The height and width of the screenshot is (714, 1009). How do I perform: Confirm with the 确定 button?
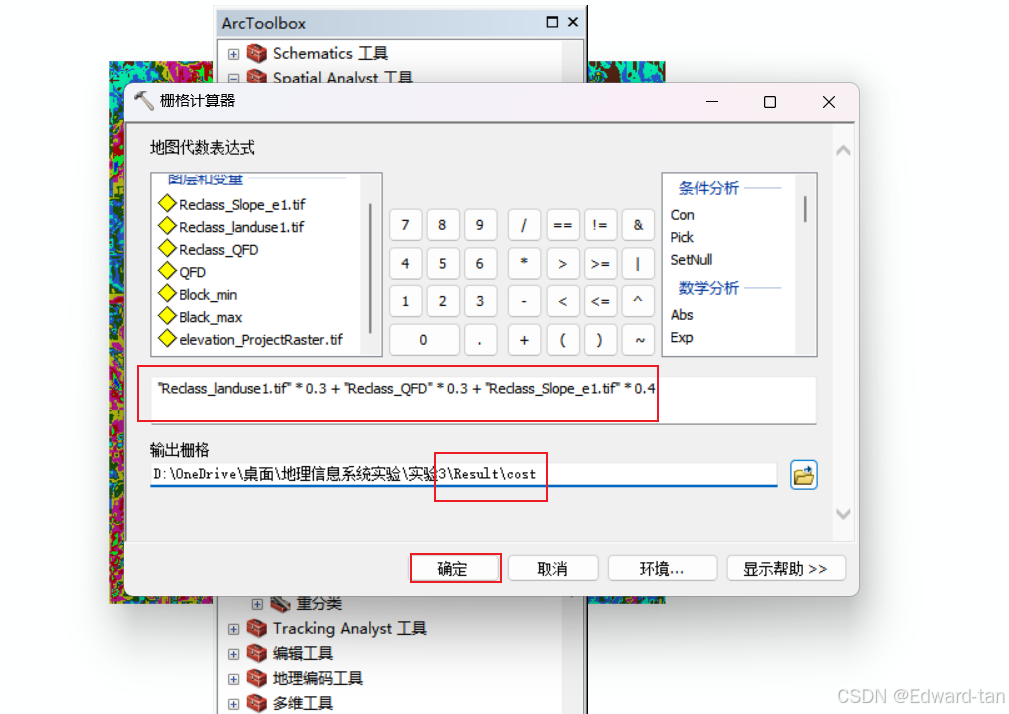coord(456,569)
